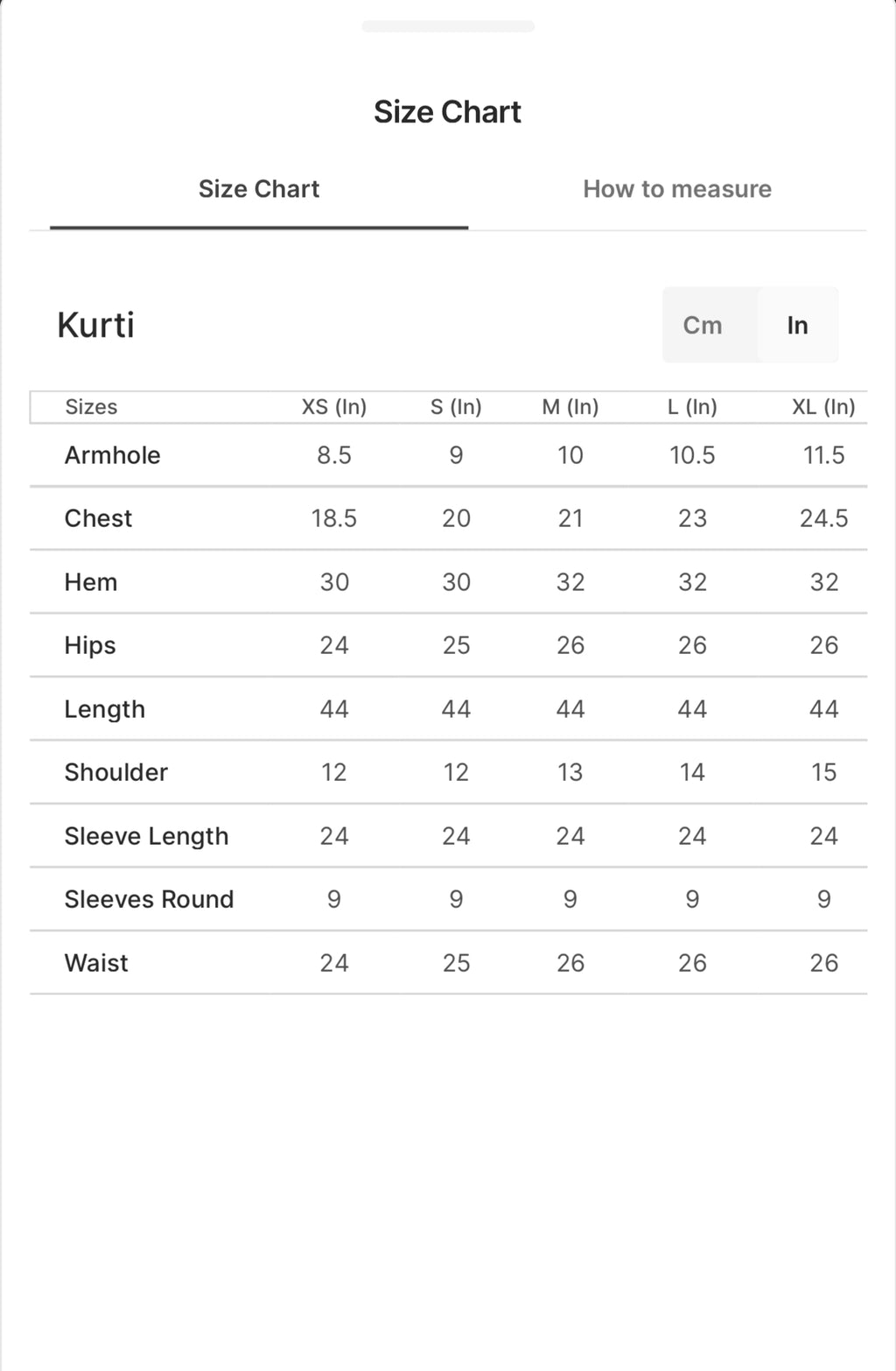Click the L (In) column header
The height and width of the screenshot is (1371, 896).
pyautogui.click(x=692, y=407)
